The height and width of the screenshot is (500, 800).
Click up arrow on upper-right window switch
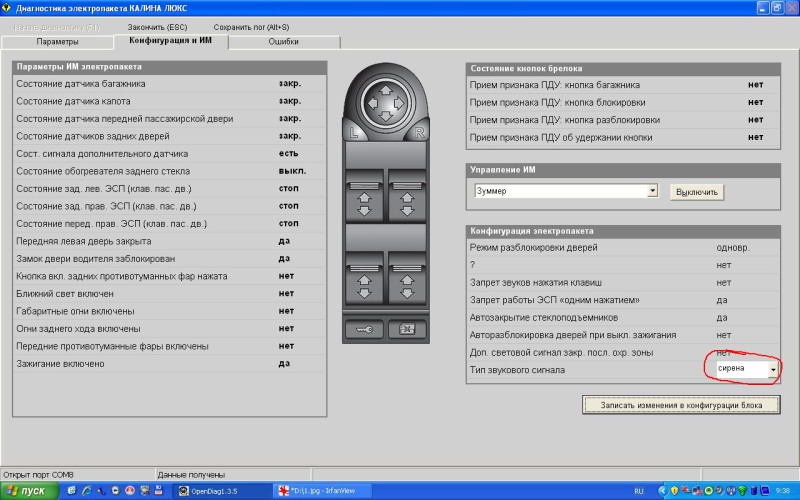pos(407,198)
